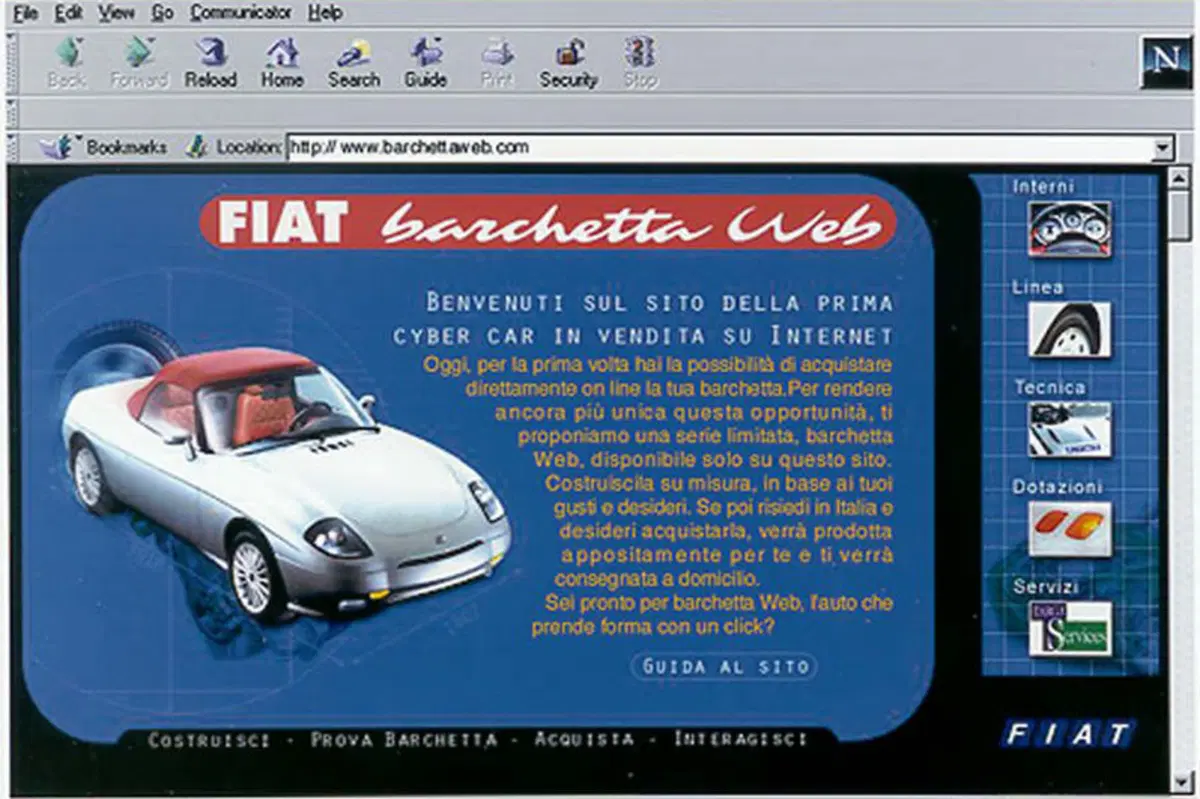Follow the Interagisci link
The image size is (1200, 799).
coord(740,740)
